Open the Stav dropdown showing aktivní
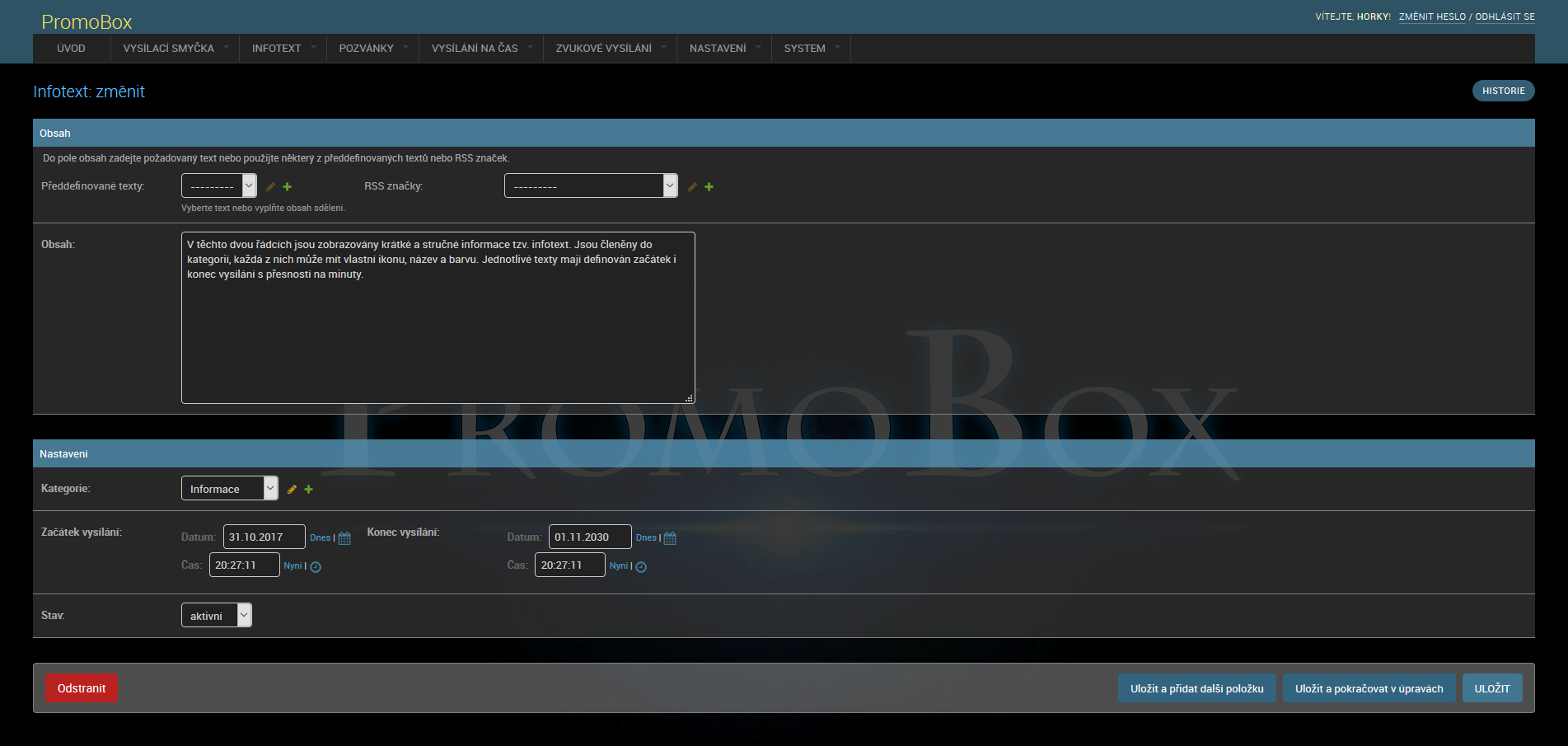This screenshot has height=746, width=1568. tap(216, 616)
